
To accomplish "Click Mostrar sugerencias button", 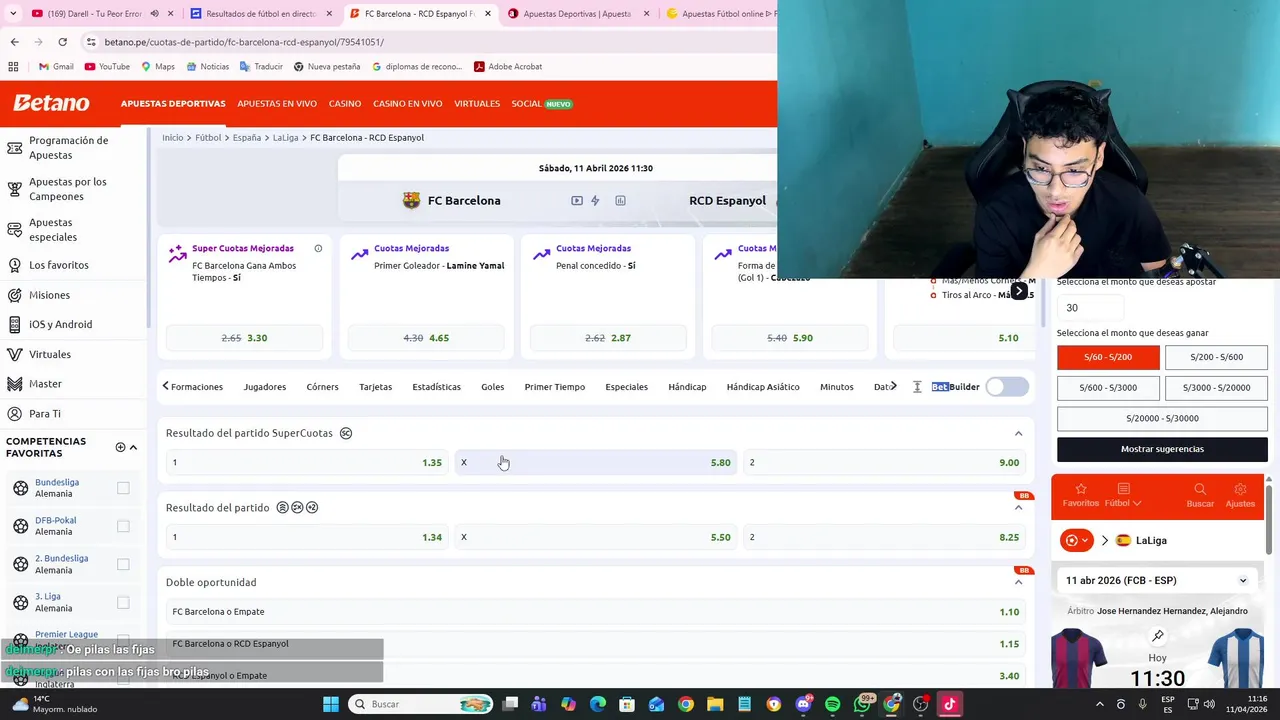I will (1162, 449).
